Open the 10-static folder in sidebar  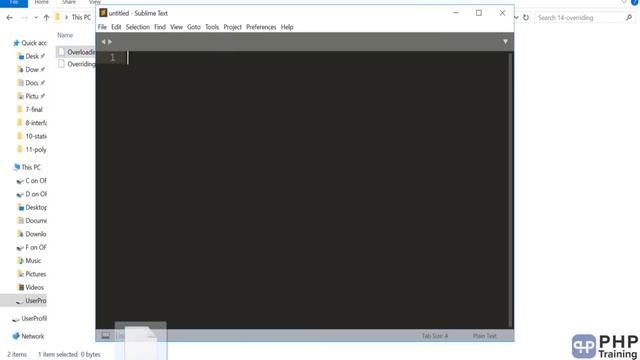[32, 136]
